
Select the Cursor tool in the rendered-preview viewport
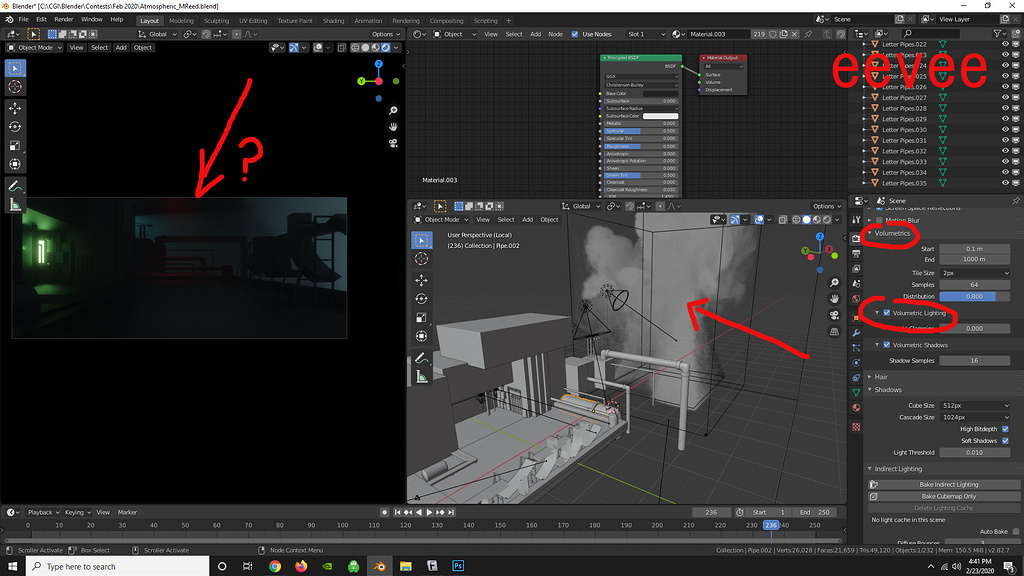15,87
